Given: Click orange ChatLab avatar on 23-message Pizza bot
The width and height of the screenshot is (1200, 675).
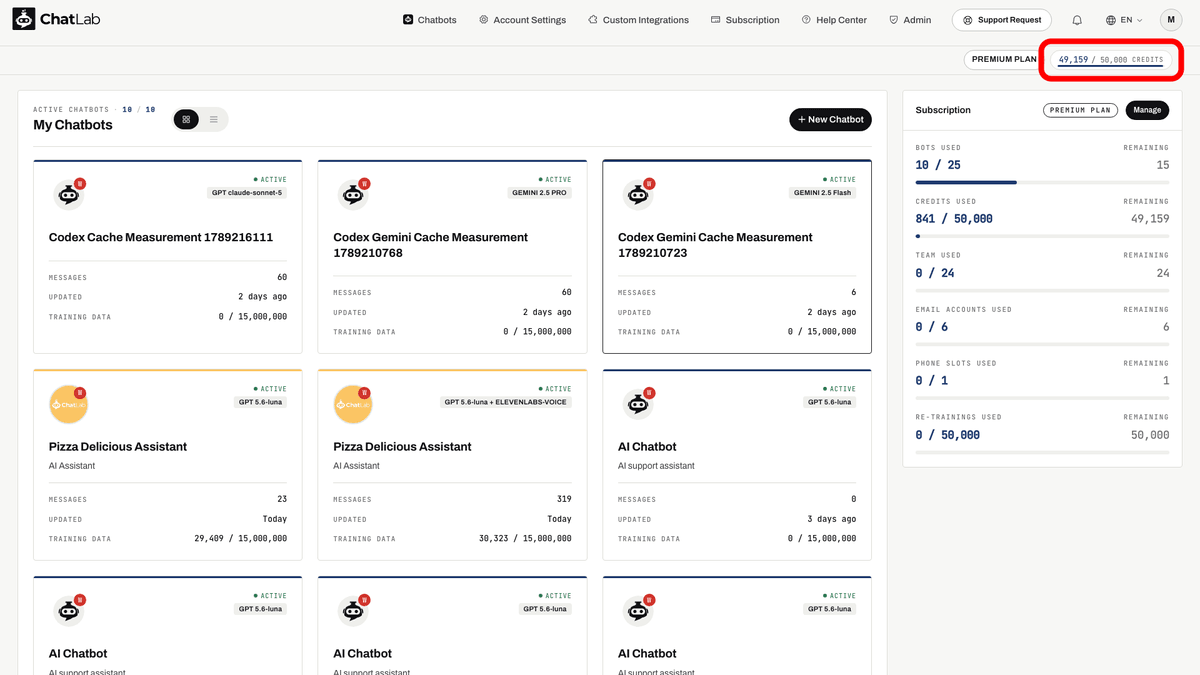Looking at the screenshot, I should pyautogui.click(x=68, y=404).
